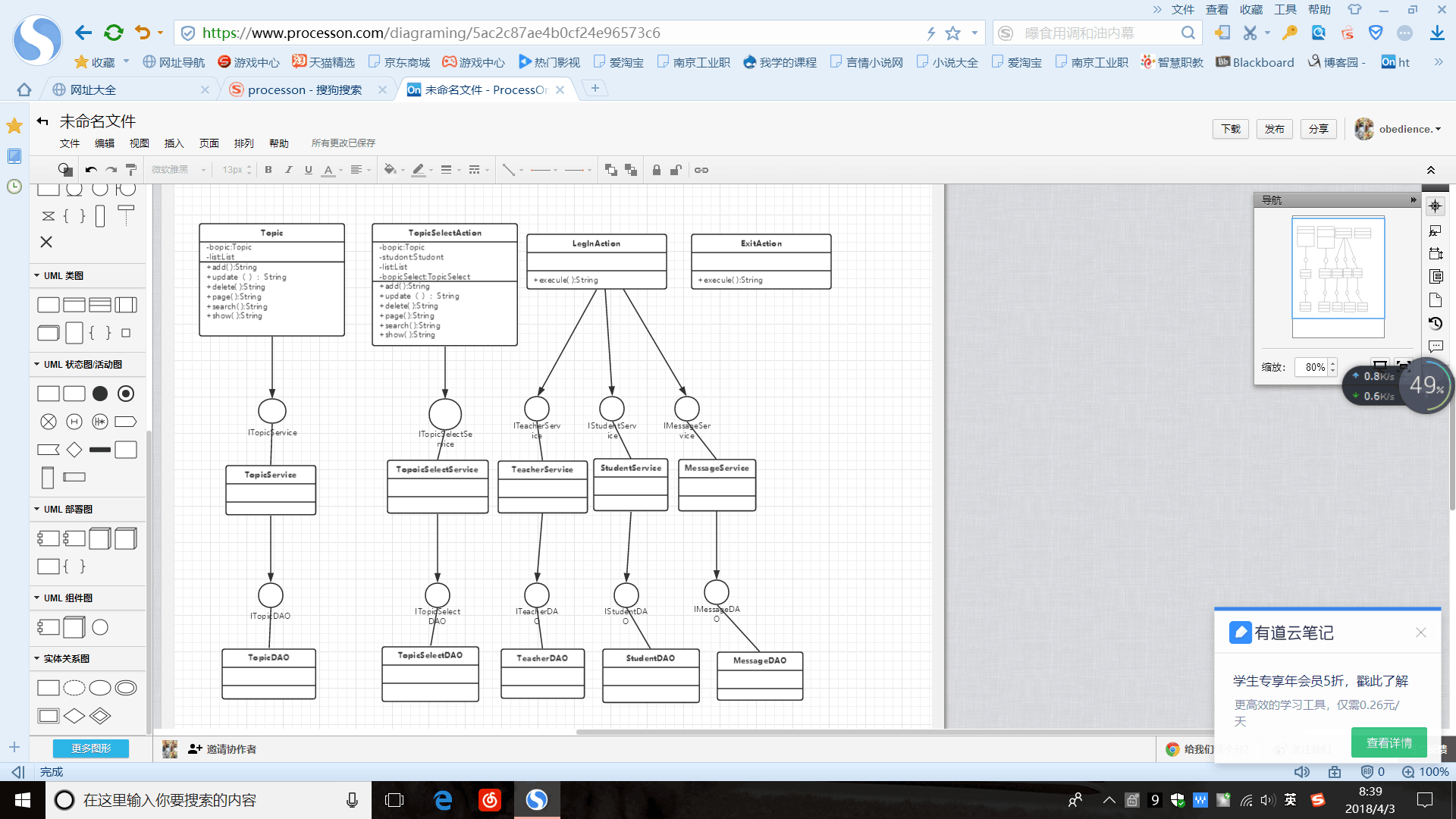The width and height of the screenshot is (1456, 819).
Task: Open the navigator compass panel icon
Action: tap(1436, 206)
